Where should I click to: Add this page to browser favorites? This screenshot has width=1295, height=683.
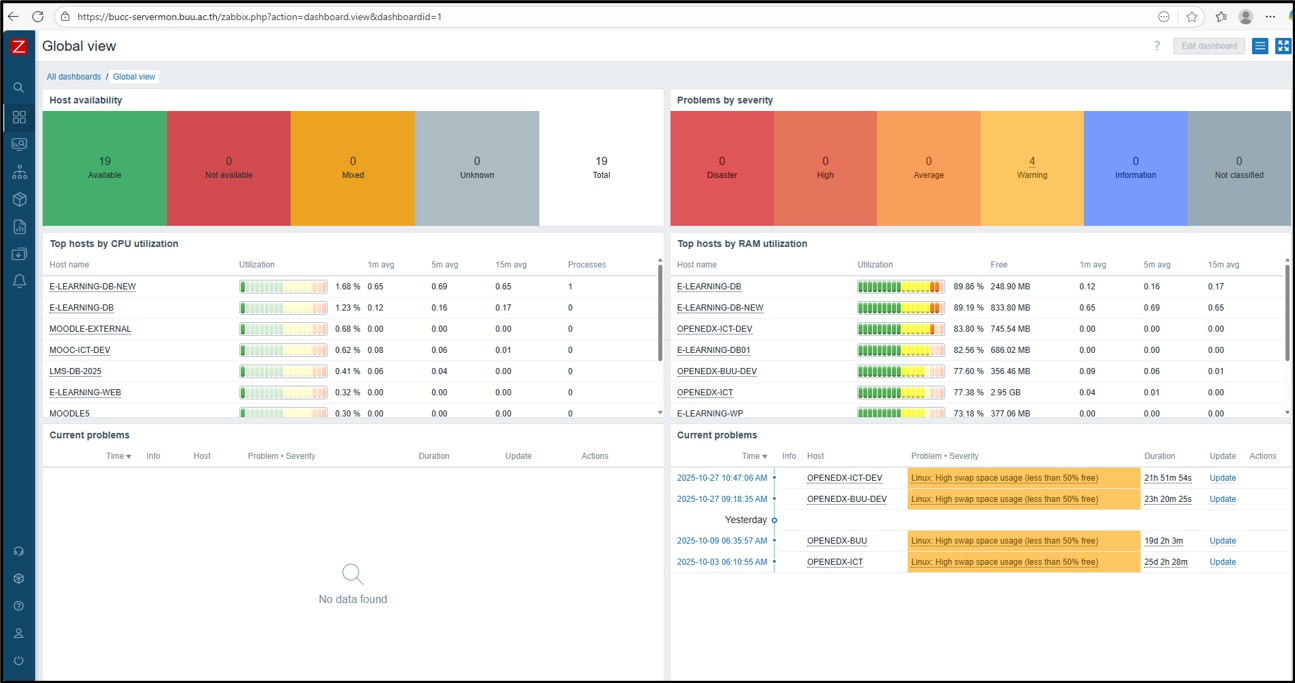point(1192,17)
